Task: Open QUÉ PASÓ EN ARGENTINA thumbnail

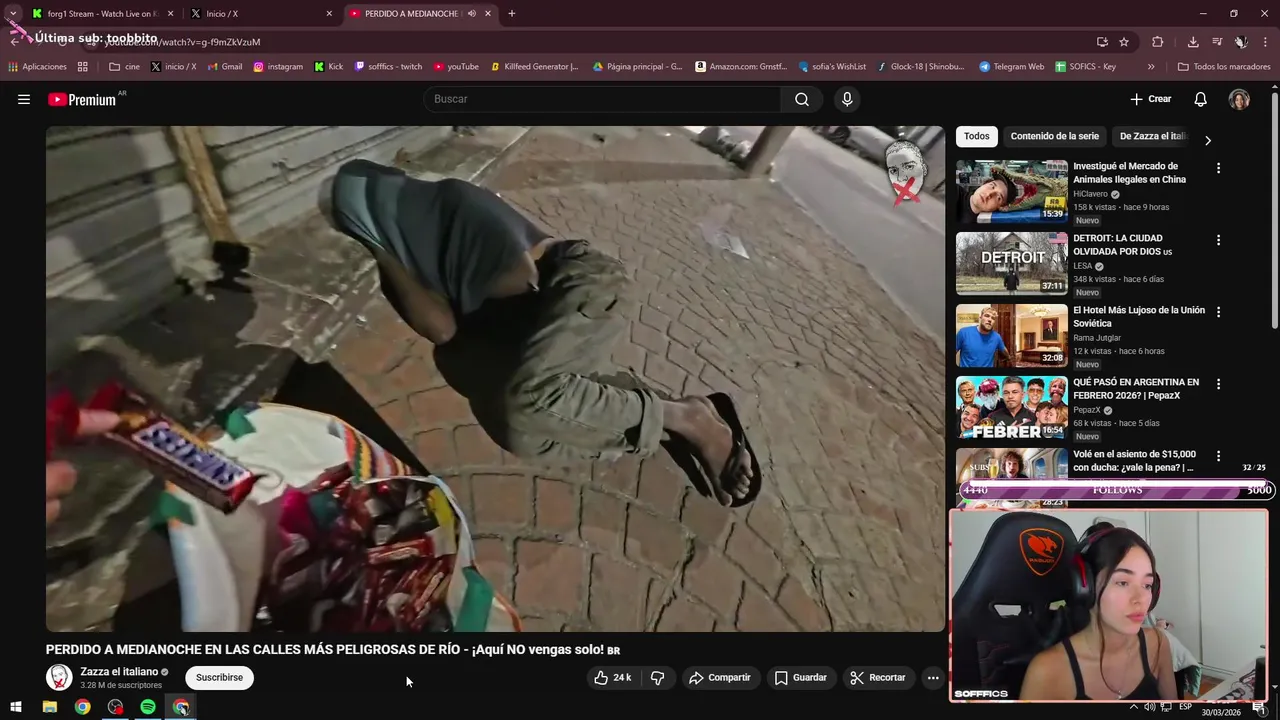Action: point(1012,407)
